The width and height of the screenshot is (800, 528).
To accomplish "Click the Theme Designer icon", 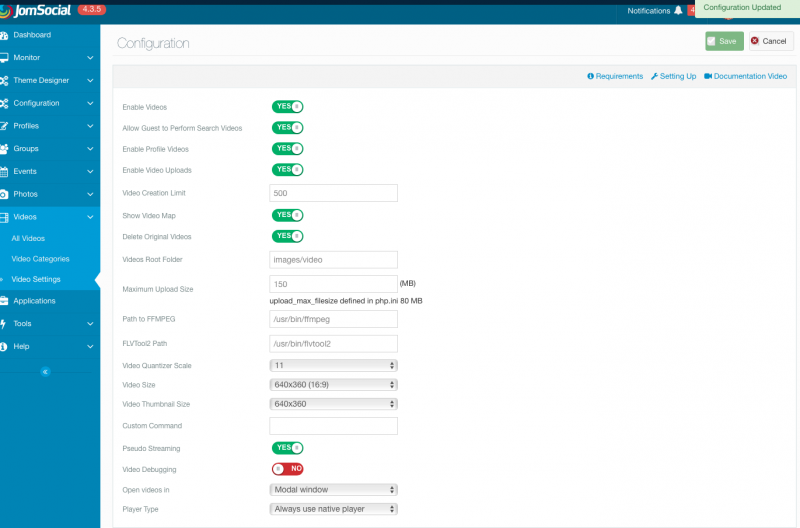I will pyautogui.click(x=4, y=81).
